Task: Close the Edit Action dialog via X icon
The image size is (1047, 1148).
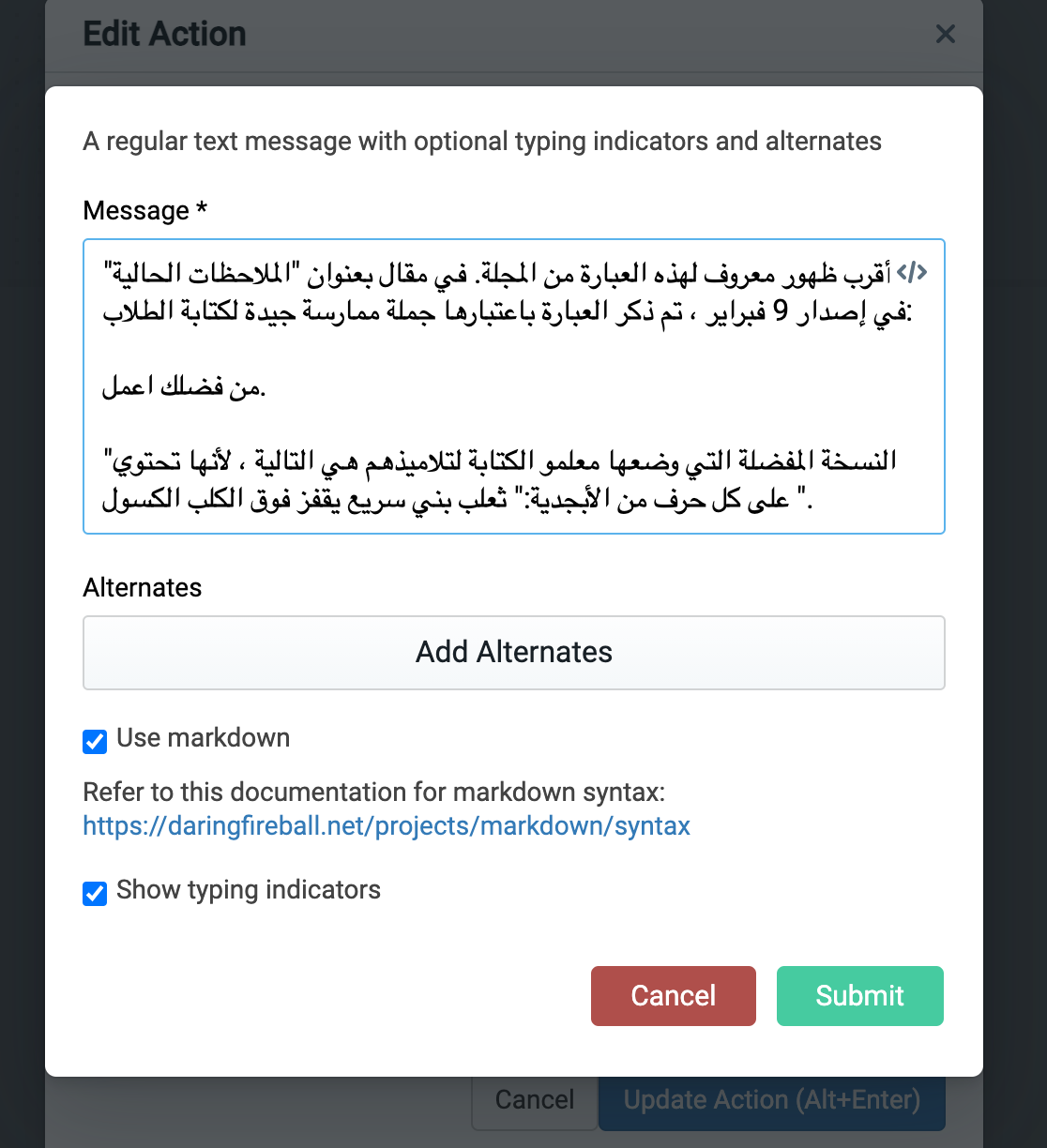Action: (x=945, y=34)
